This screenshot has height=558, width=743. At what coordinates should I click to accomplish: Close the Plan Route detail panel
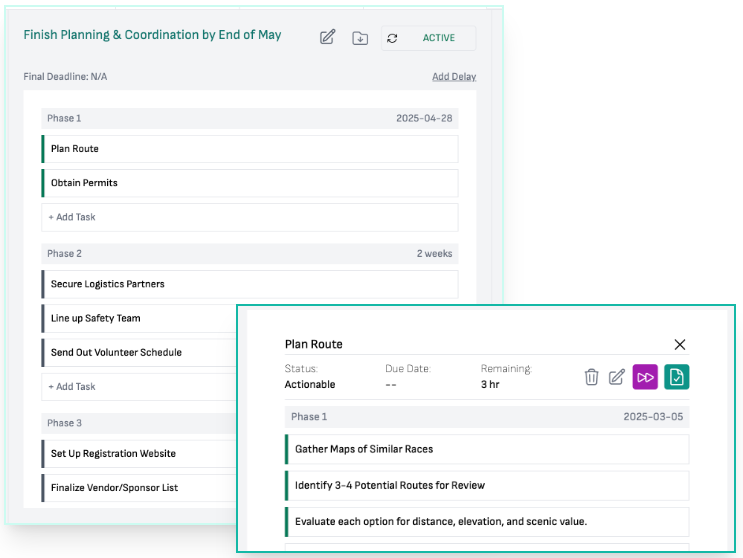pyautogui.click(x=680, y=344)
